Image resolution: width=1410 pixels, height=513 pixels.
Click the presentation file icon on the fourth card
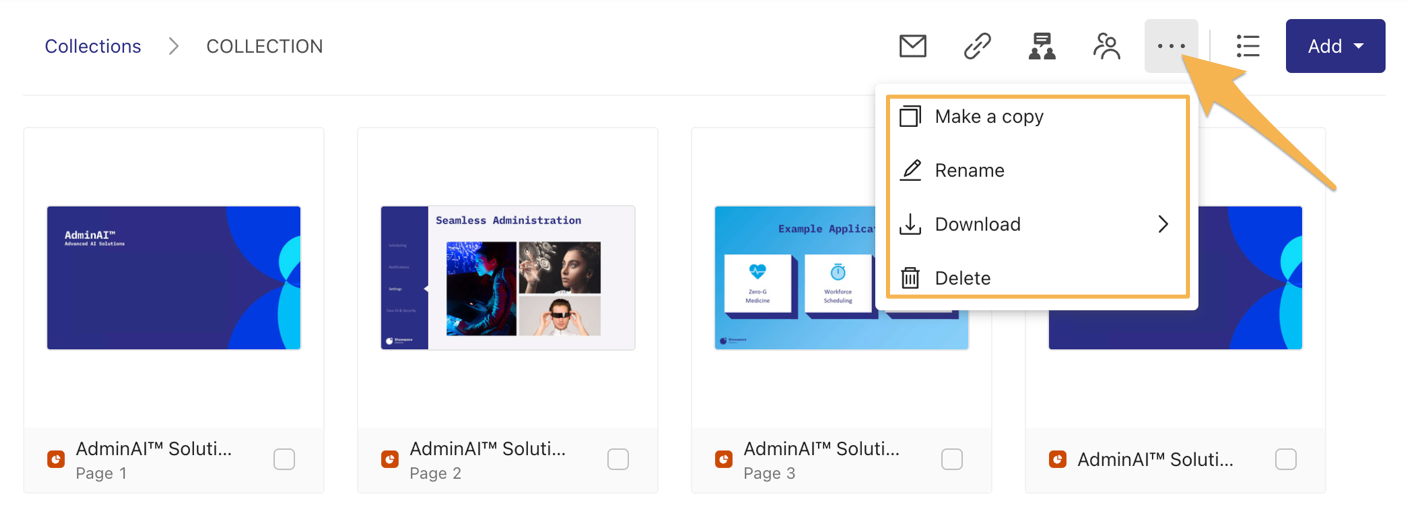tap(1058, 460)
